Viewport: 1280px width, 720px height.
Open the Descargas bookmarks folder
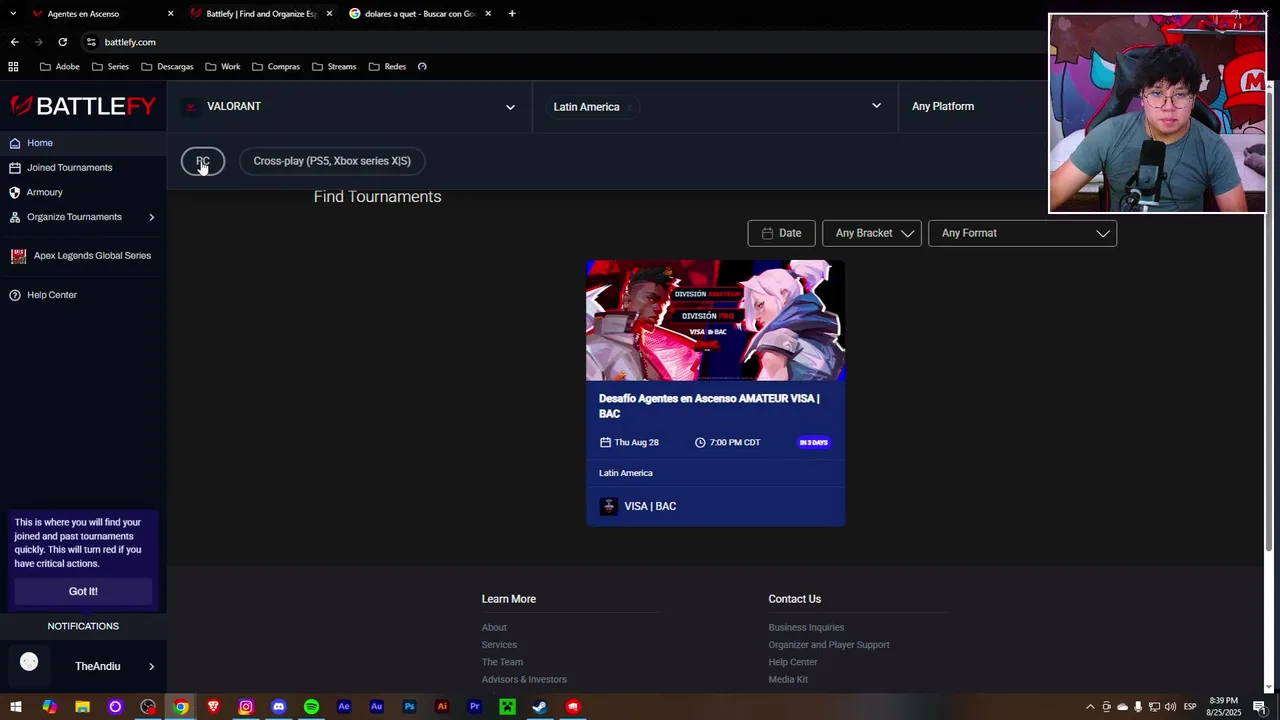tap(167, 67)
